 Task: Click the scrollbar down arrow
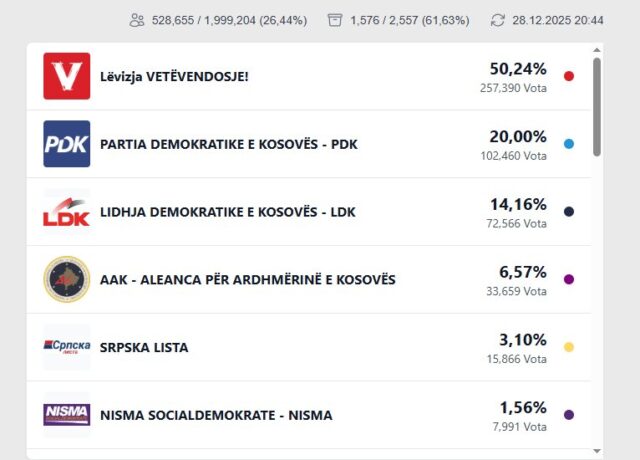pos(597,451)
